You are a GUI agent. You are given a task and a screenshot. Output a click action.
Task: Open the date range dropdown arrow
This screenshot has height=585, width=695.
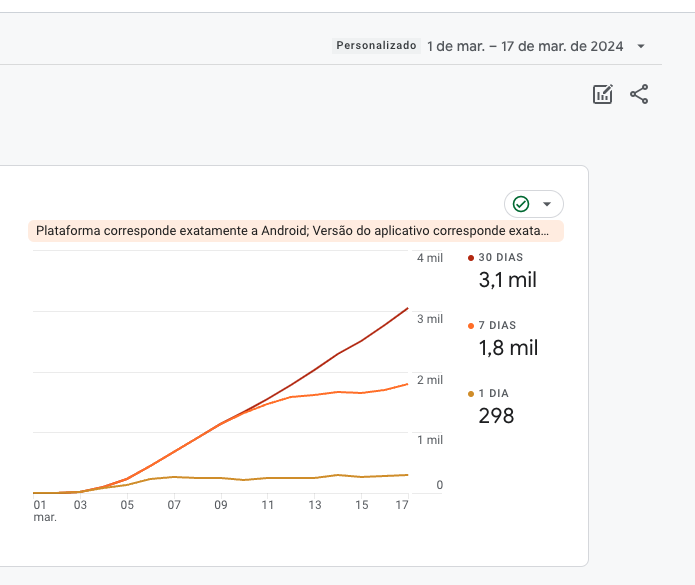[641, 47]
